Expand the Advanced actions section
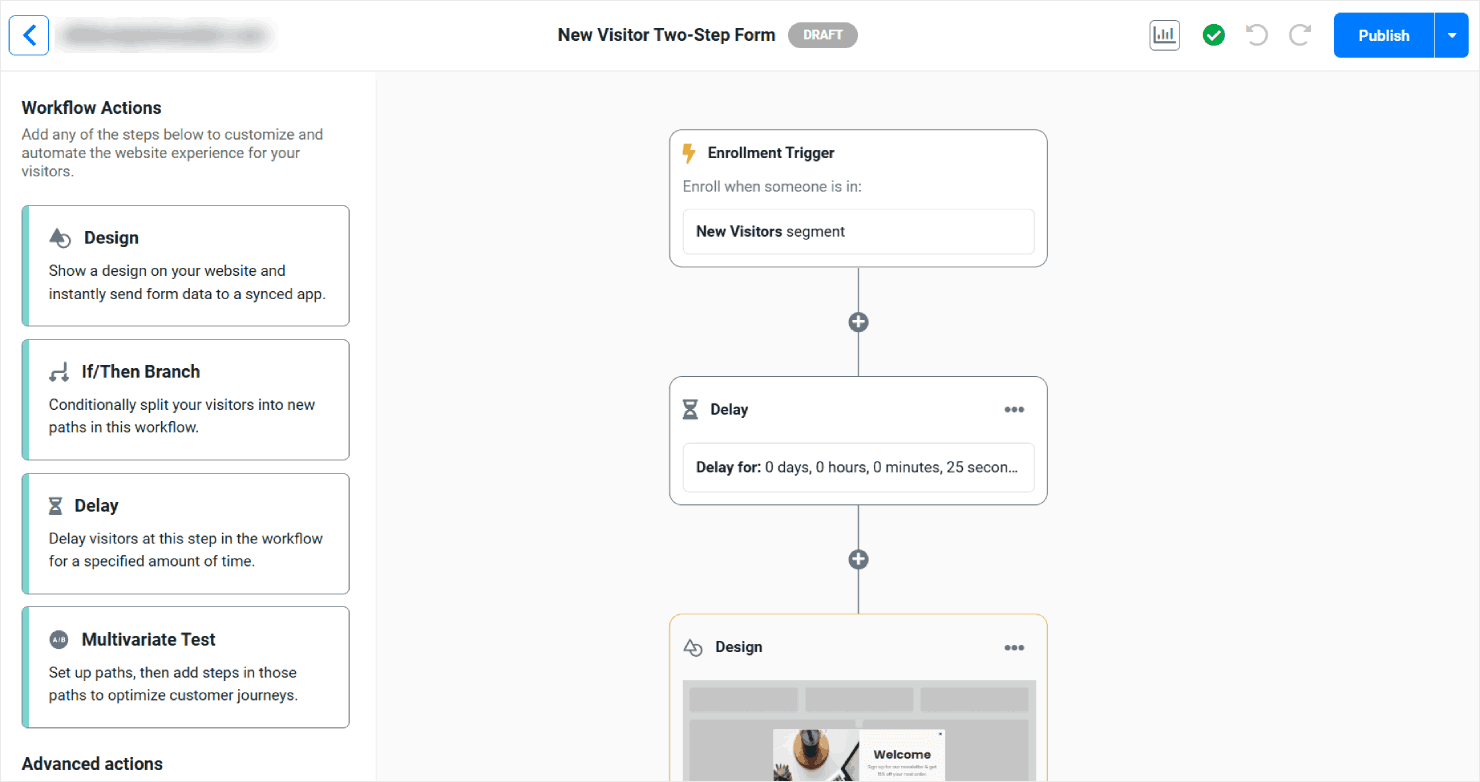The image size is (1480, 782). coord(91,763)
